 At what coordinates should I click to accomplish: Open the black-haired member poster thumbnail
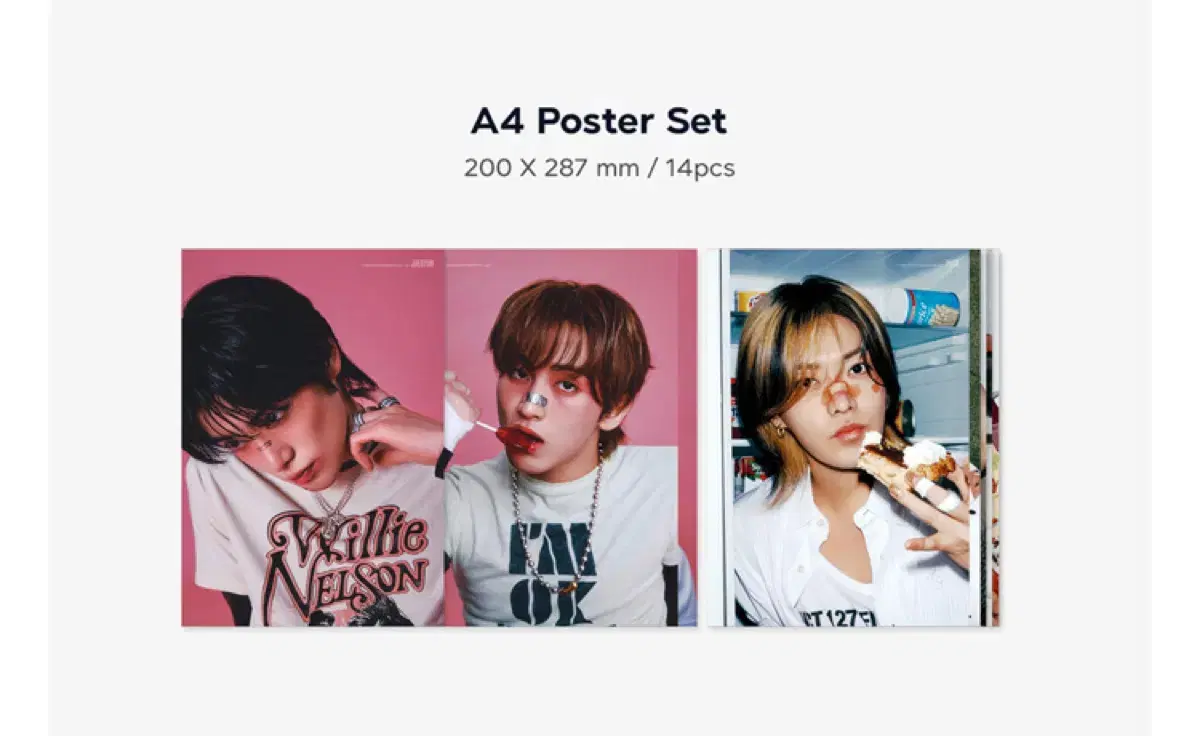[313, 438]
